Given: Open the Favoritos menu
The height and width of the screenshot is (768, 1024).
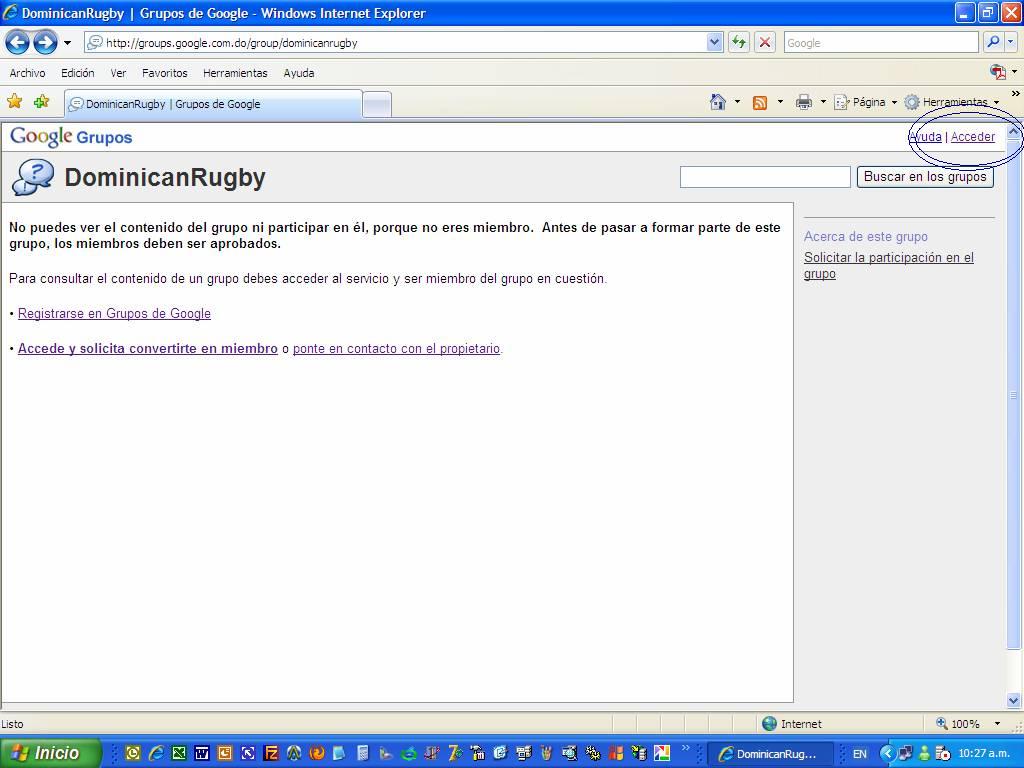Looking at the screenshot, I should 165,73.
